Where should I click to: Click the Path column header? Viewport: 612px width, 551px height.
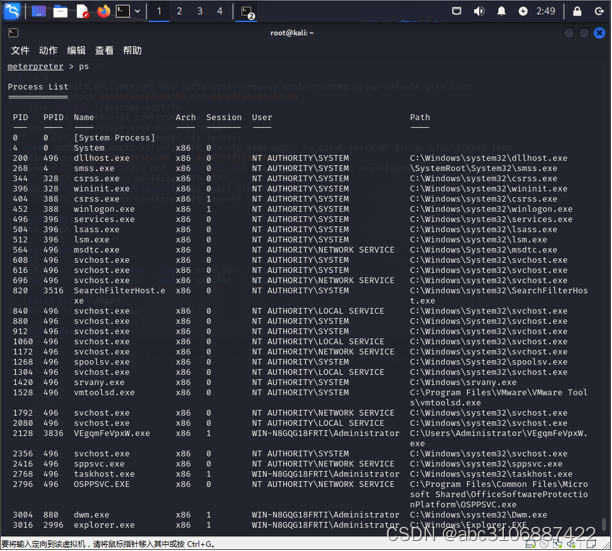tap(420, 117)
